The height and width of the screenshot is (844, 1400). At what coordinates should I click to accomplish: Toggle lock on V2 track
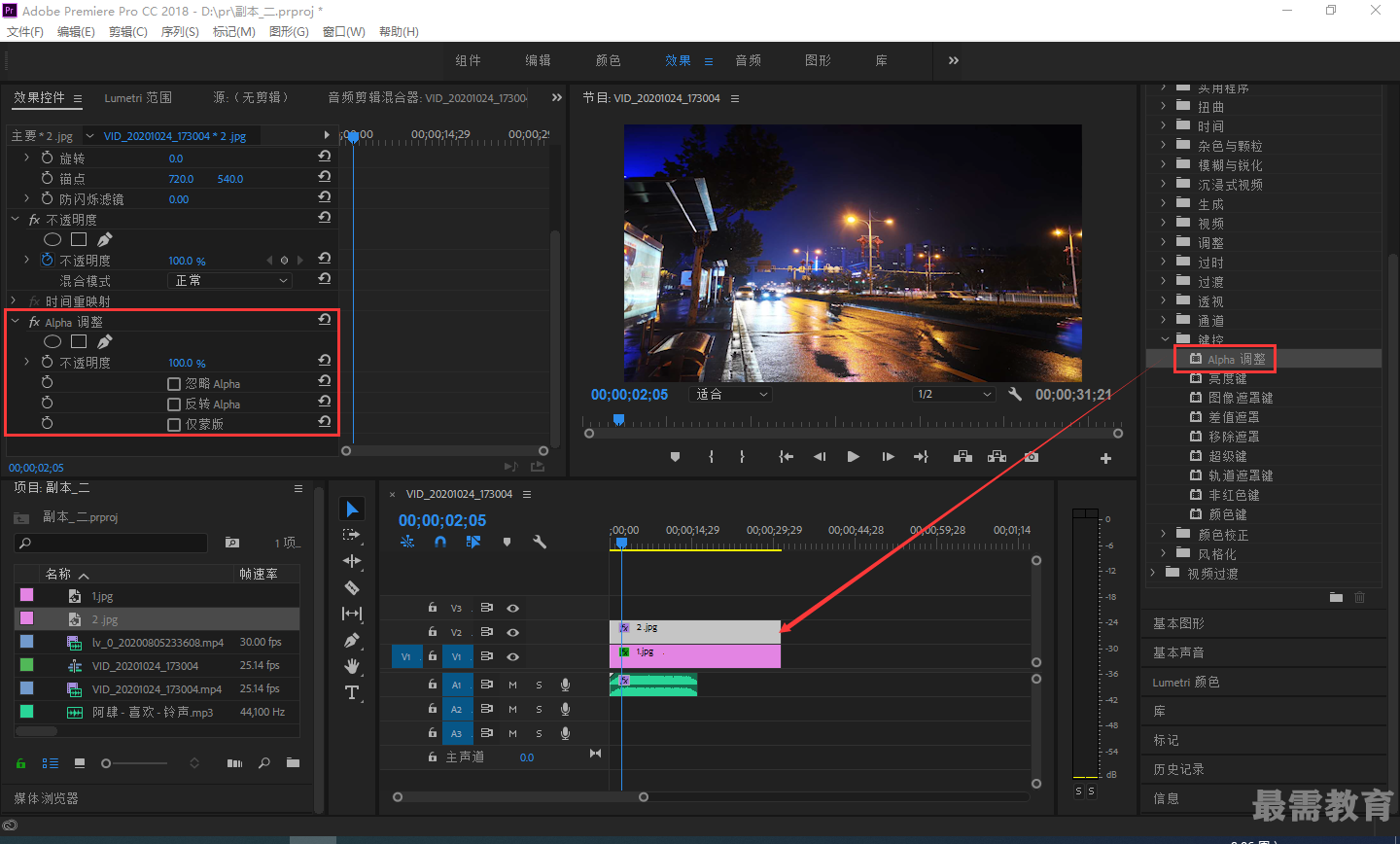tap(433, 632)
